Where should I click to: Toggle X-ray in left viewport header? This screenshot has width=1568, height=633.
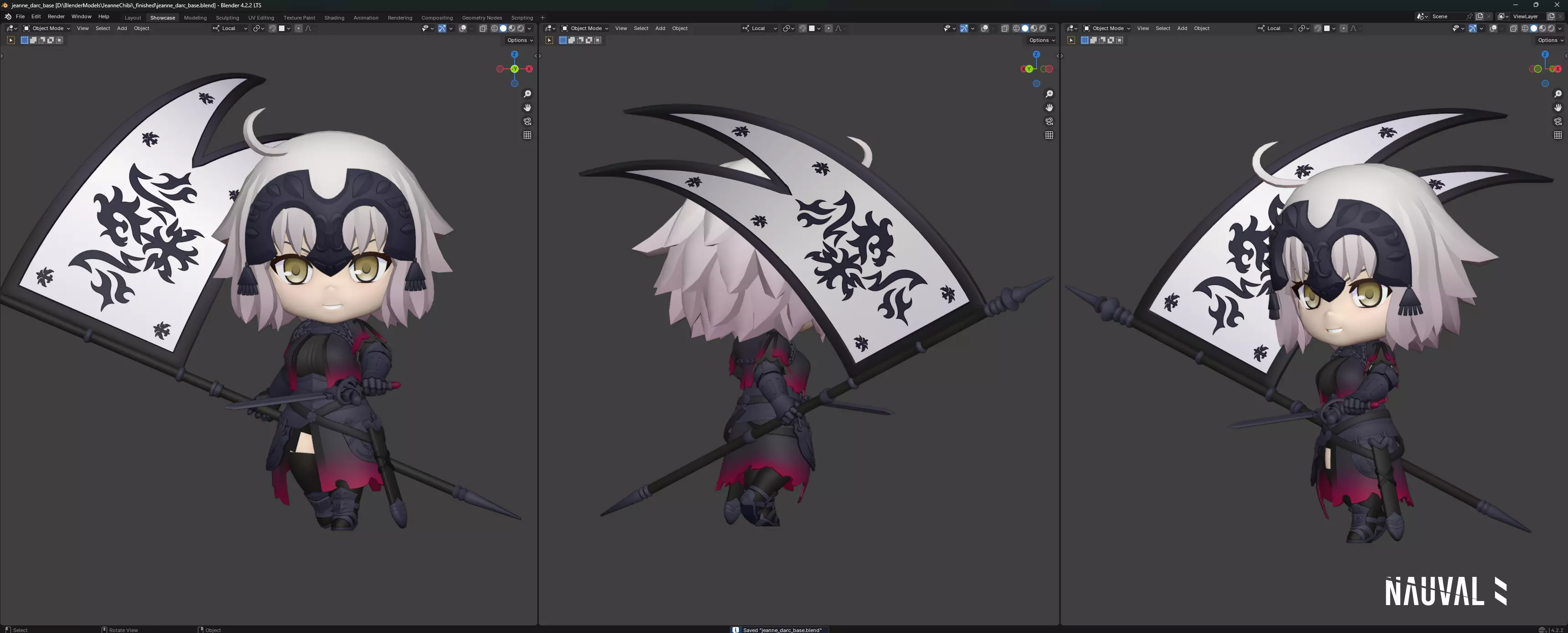click(483, 29)
